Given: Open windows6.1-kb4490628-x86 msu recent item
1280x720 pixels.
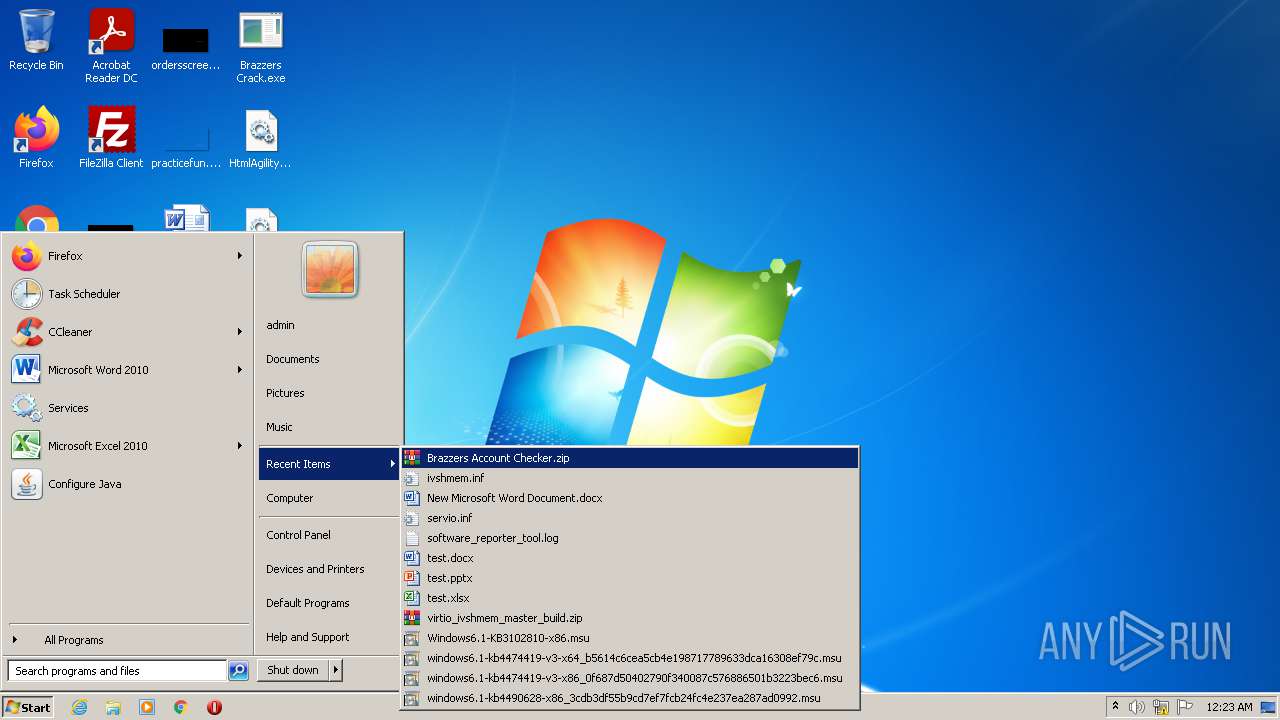Looking at the screenshot, I should tap(630, 698).
